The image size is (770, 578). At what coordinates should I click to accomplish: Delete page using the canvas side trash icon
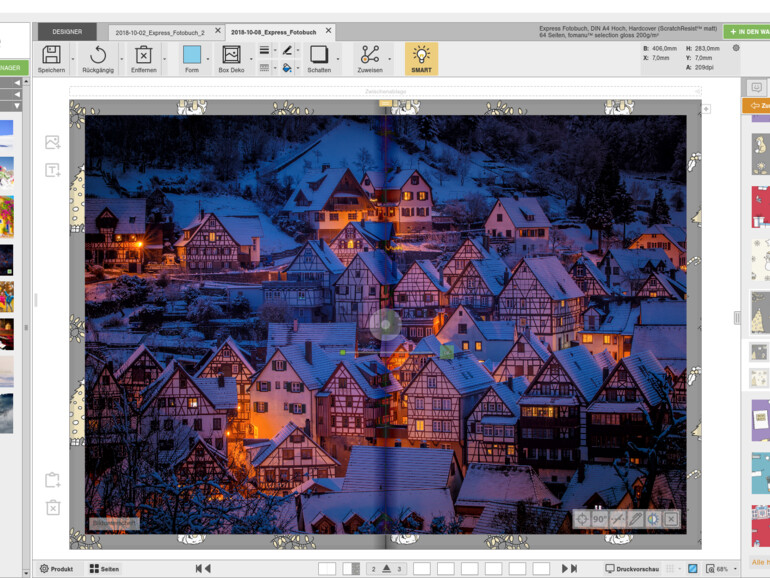coord(53,507)
